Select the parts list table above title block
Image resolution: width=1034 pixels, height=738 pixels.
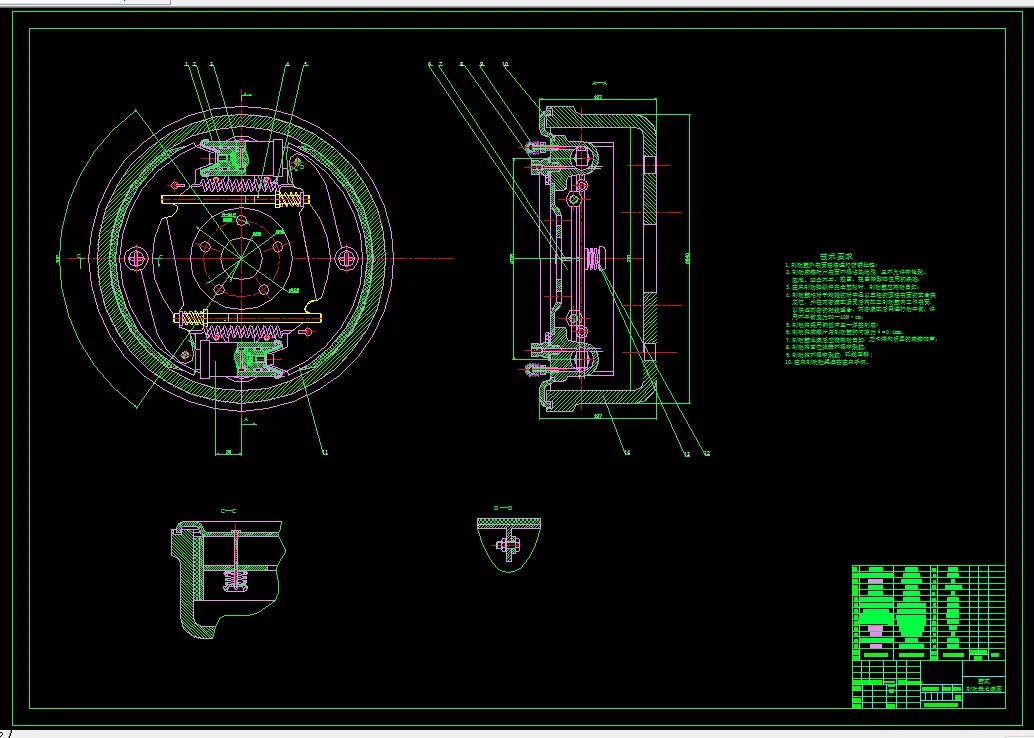[928, 612]
